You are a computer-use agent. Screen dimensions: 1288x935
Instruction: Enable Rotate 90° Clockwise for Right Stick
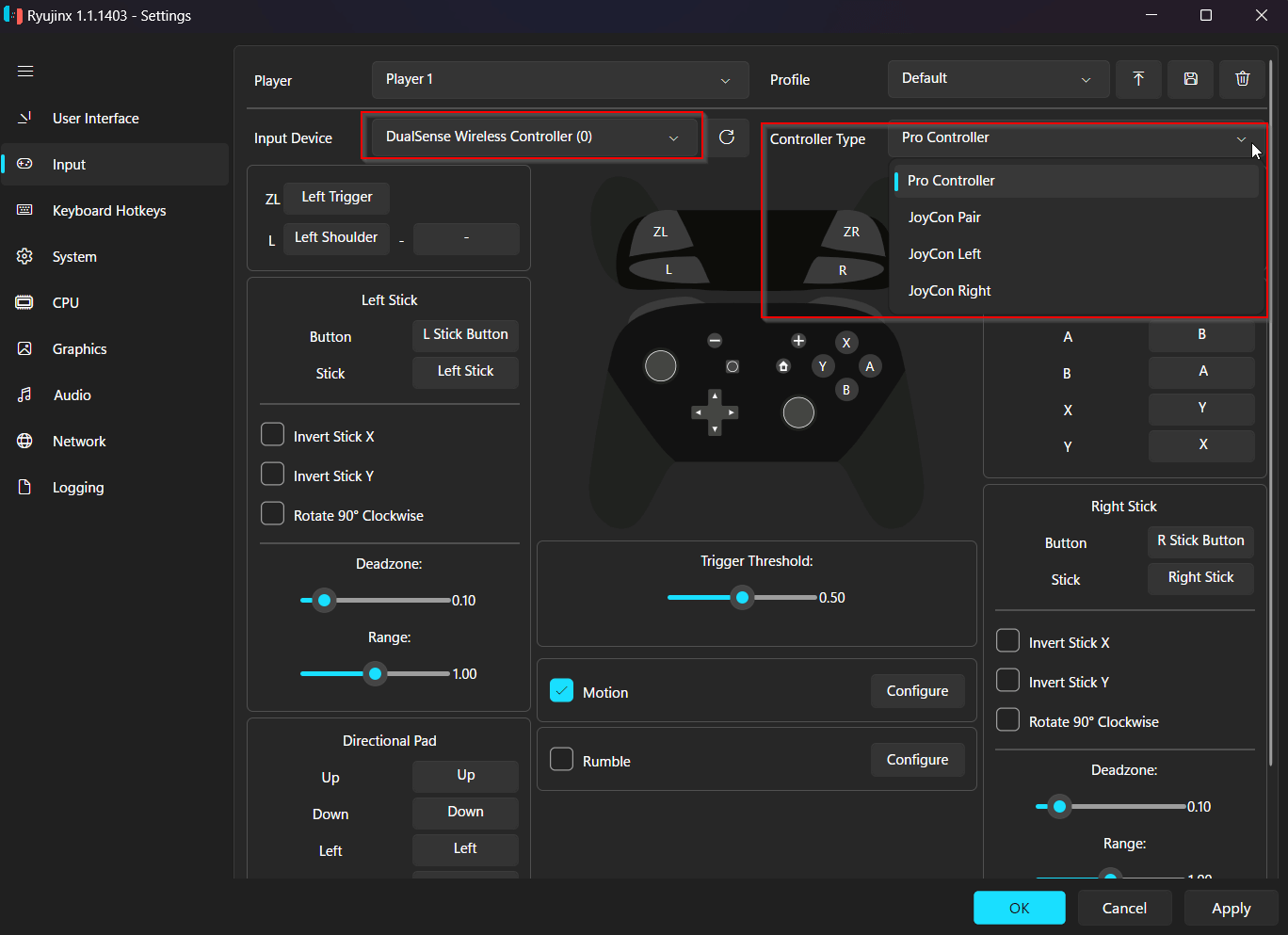pos(1007,719)
